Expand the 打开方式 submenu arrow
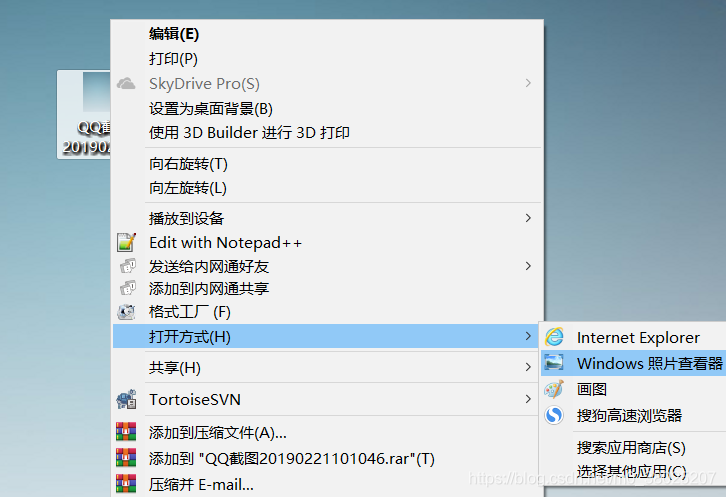 coord(528,336)
